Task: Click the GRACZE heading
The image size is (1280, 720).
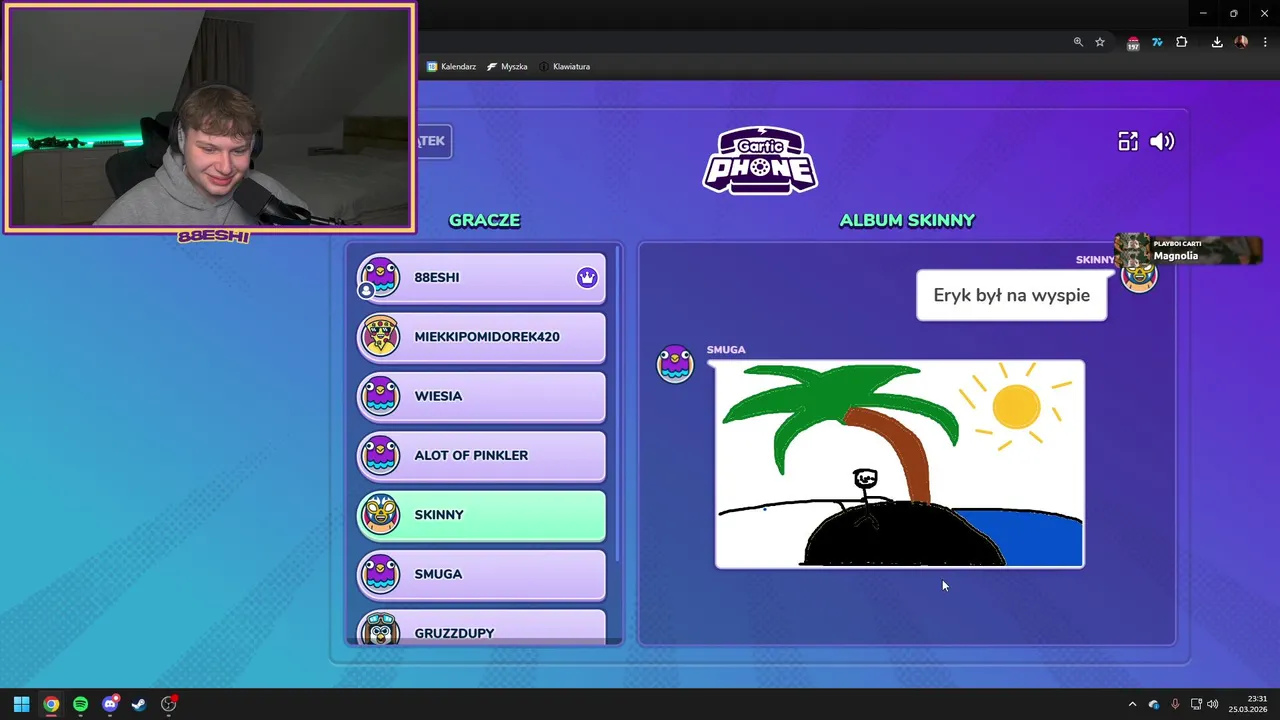Action: [485, 220]
